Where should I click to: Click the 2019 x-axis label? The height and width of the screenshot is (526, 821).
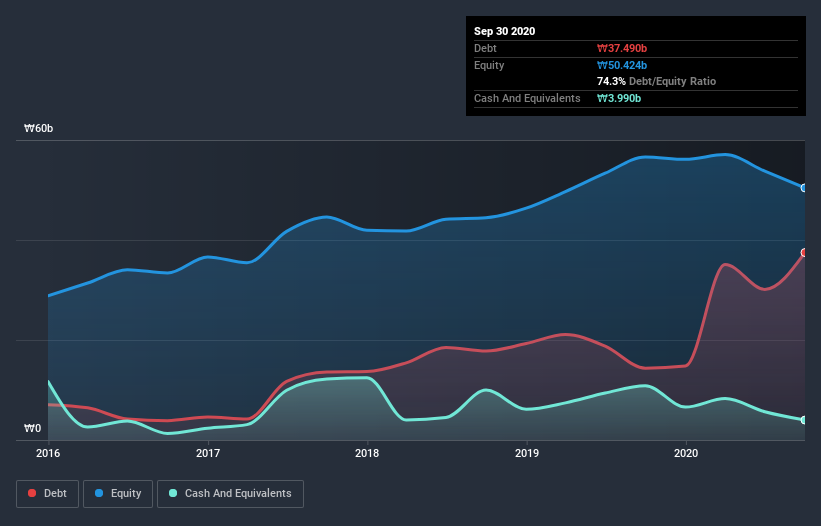tap(527, 453)
